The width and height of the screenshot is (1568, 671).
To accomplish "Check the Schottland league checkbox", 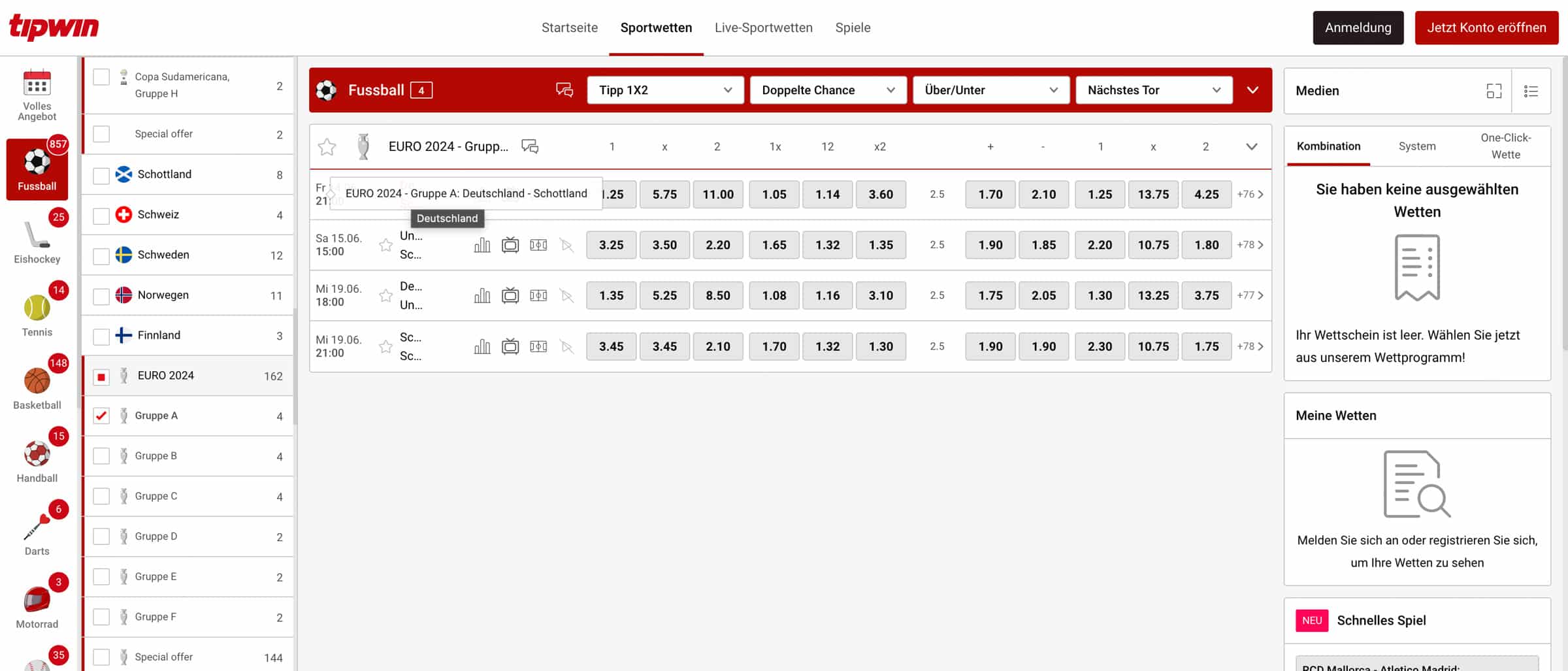I will (101, 176).
